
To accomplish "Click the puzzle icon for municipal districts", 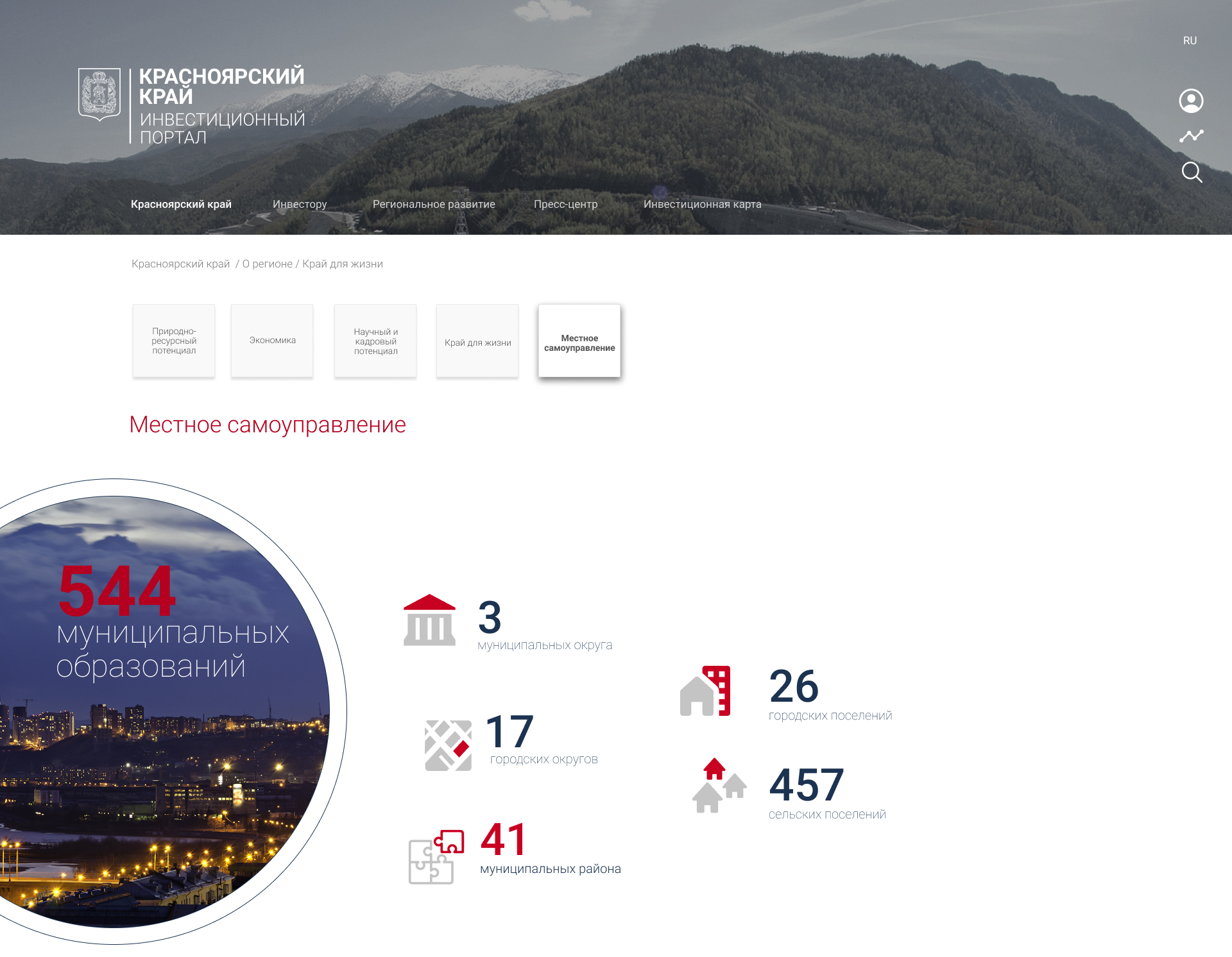I will [436, 857].
